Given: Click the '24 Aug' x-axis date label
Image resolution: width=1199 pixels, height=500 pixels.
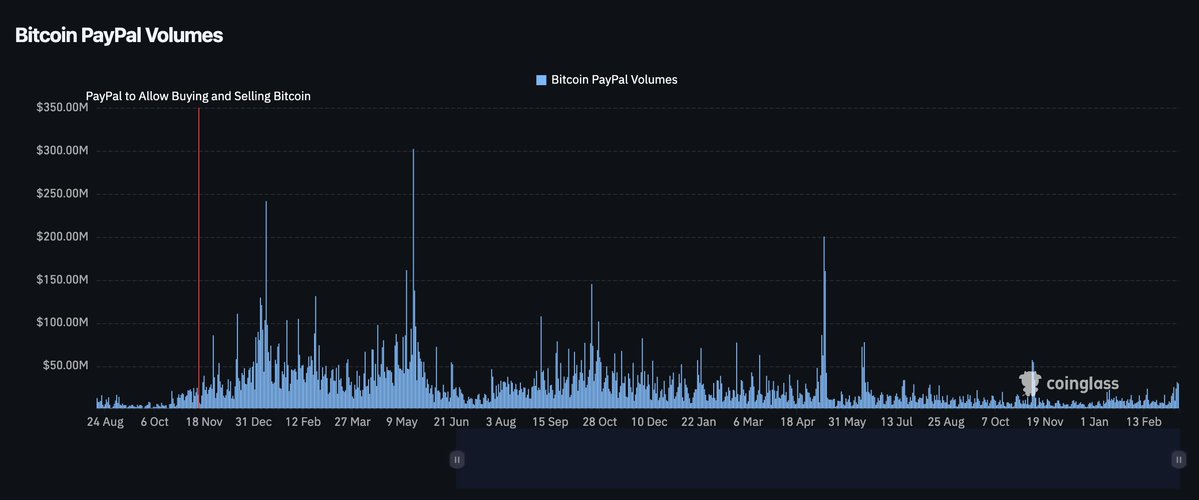Looking at the screenshot, I should [x=105, y=422].
